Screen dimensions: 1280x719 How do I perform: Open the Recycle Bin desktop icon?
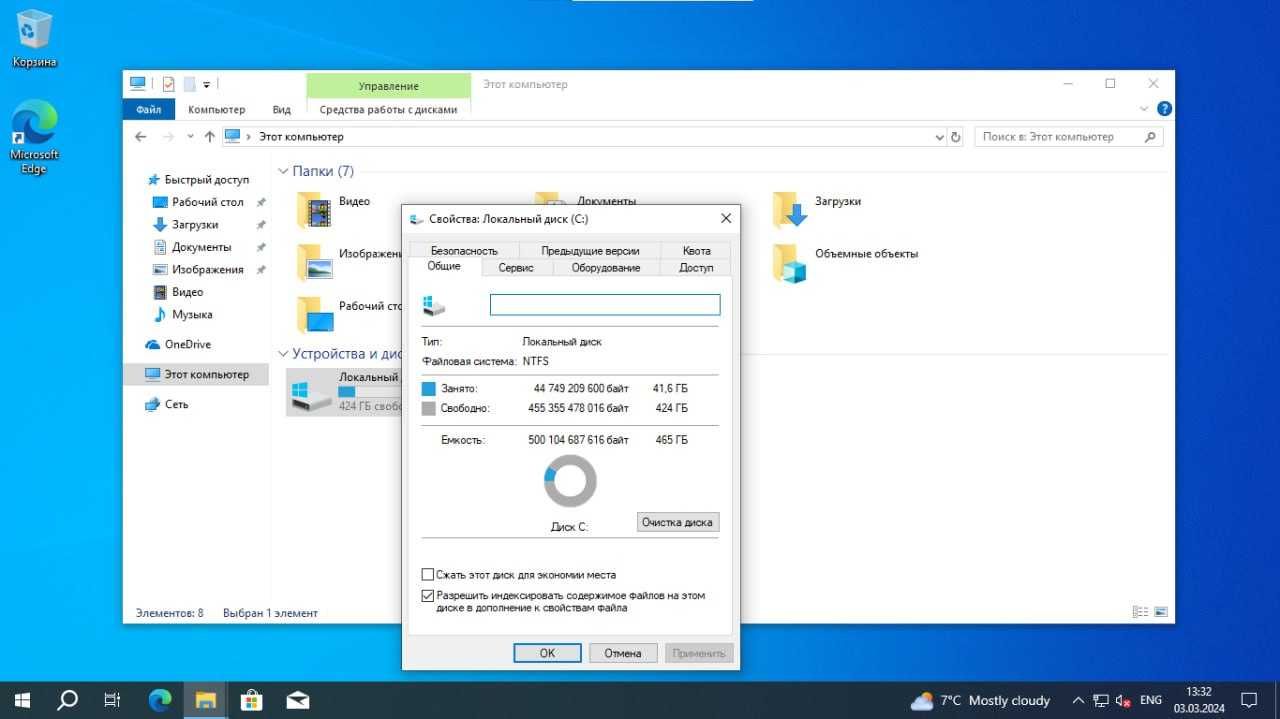pyautogui.click(x=34, y=38)
